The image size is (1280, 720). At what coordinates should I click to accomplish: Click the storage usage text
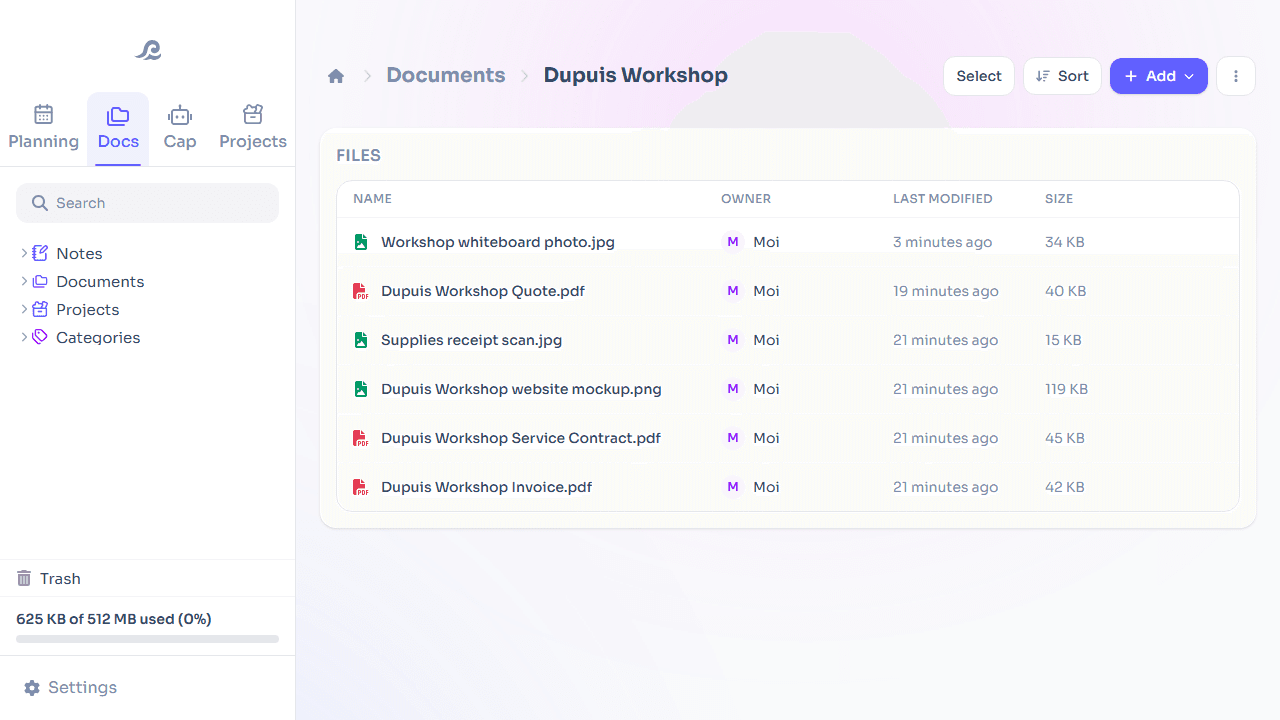point(114,619)
